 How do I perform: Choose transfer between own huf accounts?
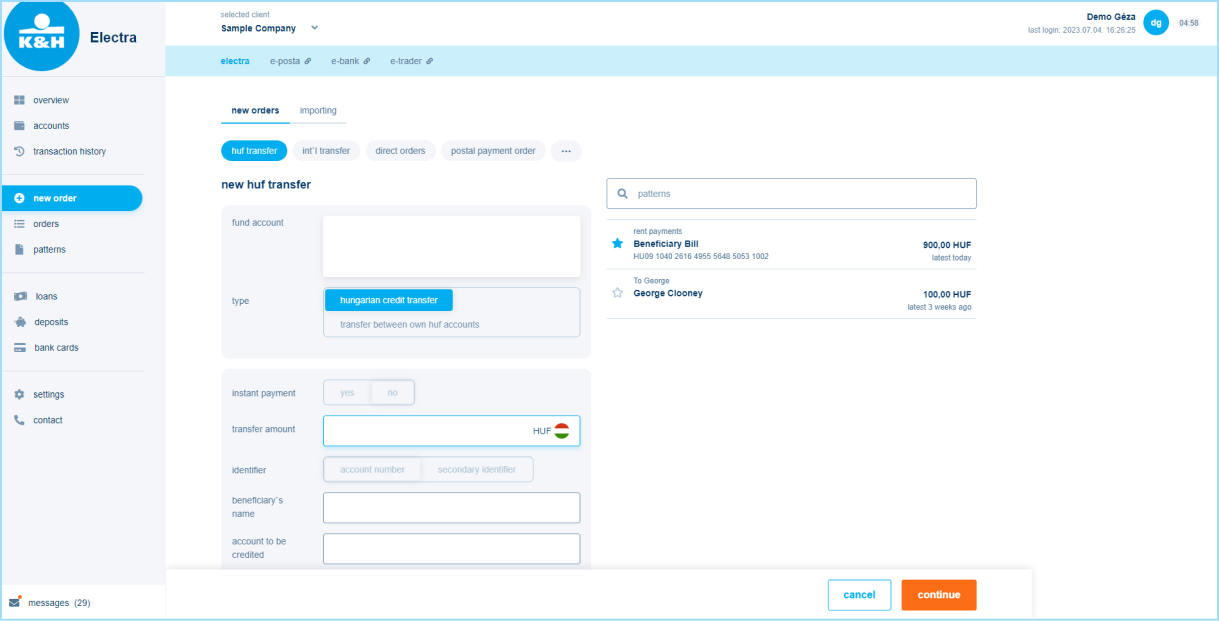coord(409,324)
